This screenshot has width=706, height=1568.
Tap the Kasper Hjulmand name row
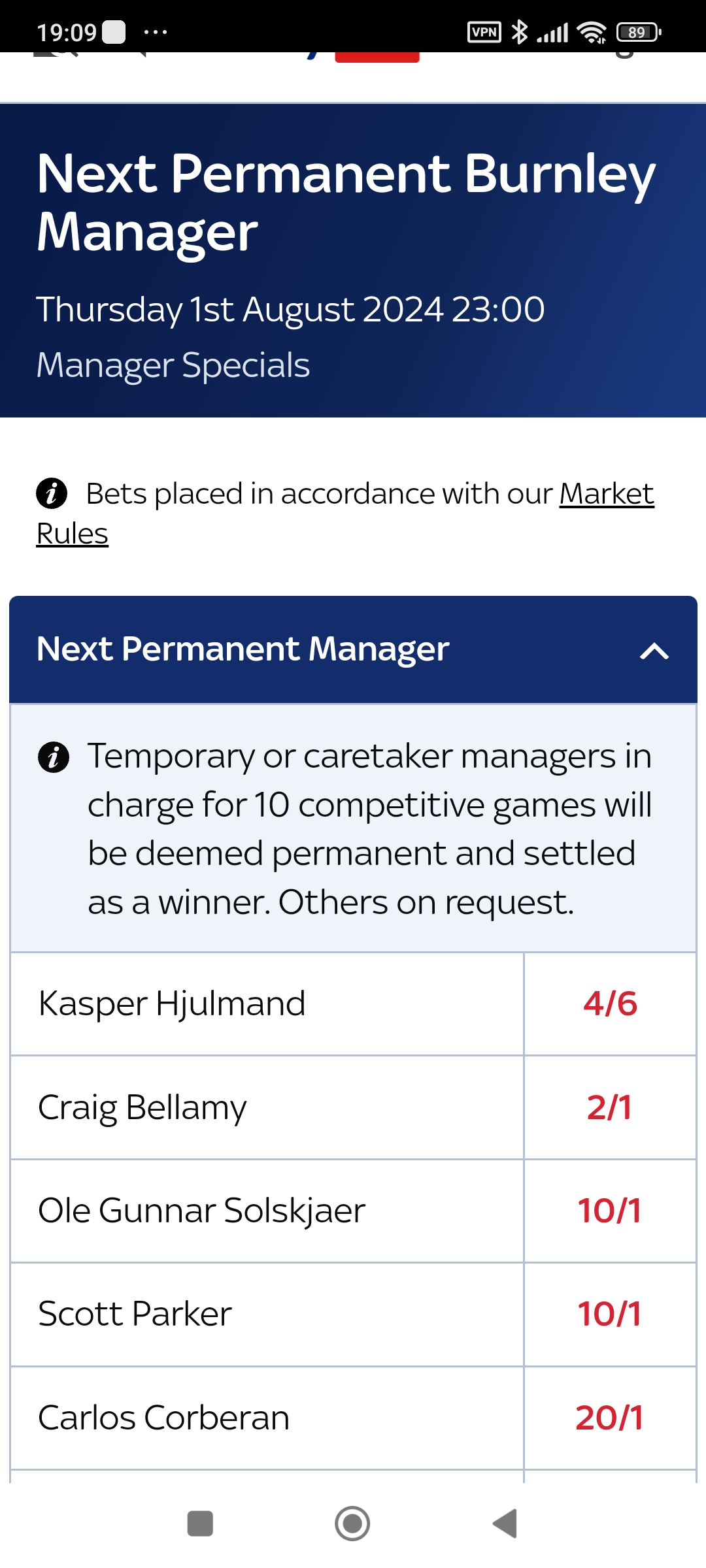click(x=172, y=1004)
